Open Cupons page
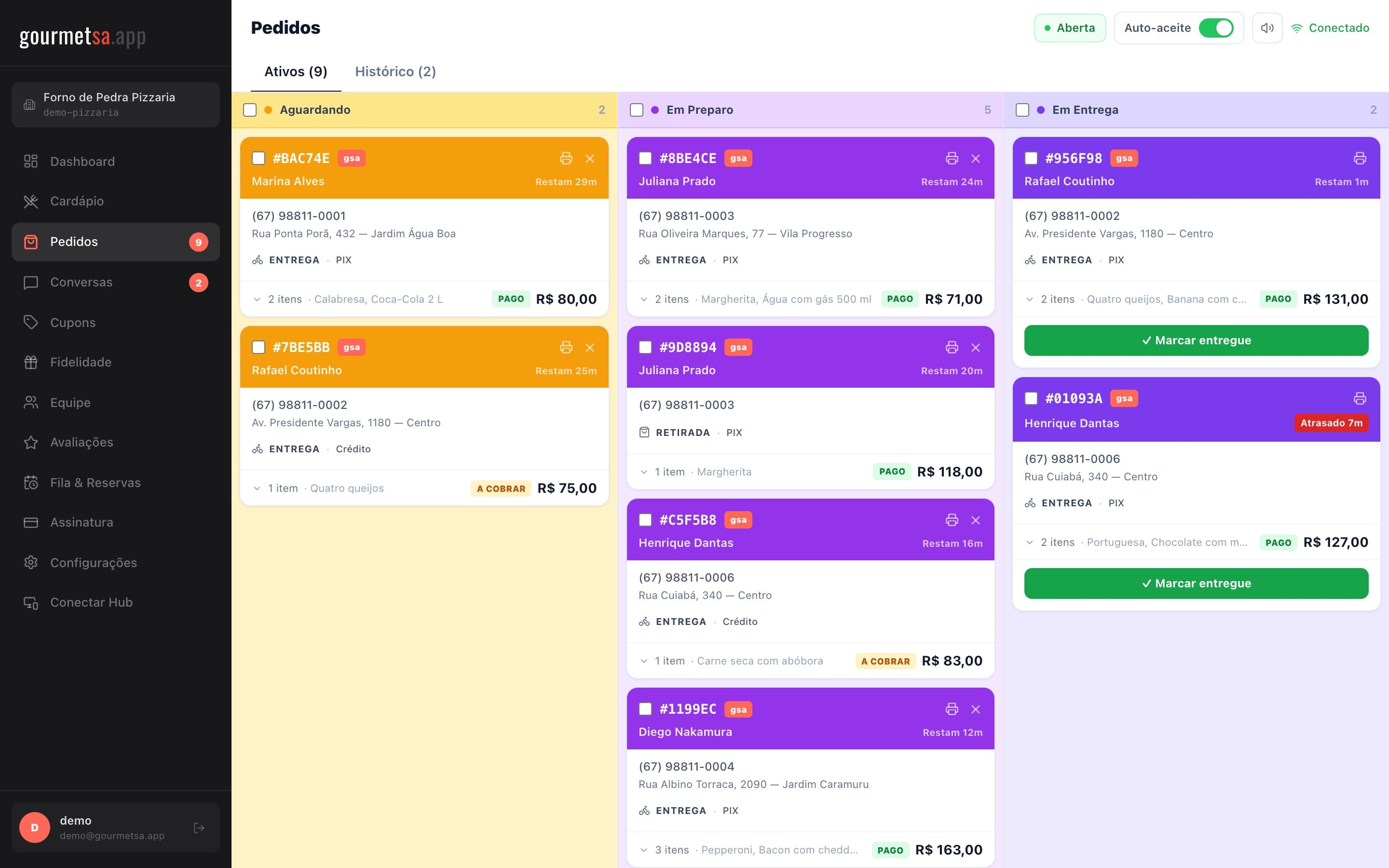 pyautogui.click(x=115, y=323)
